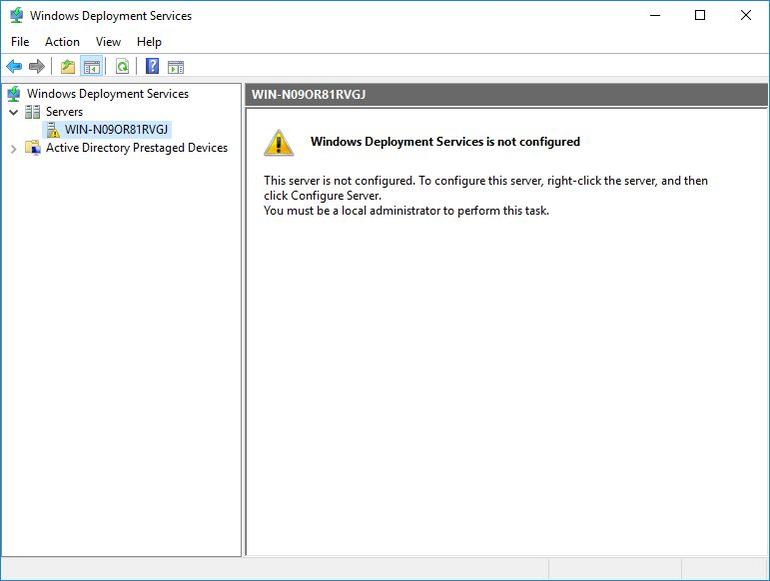The width and height of the screenshot is (770, 581).
Task: Click the Windows Deployment Services title bar icon
Action: [x=16, y=15]
